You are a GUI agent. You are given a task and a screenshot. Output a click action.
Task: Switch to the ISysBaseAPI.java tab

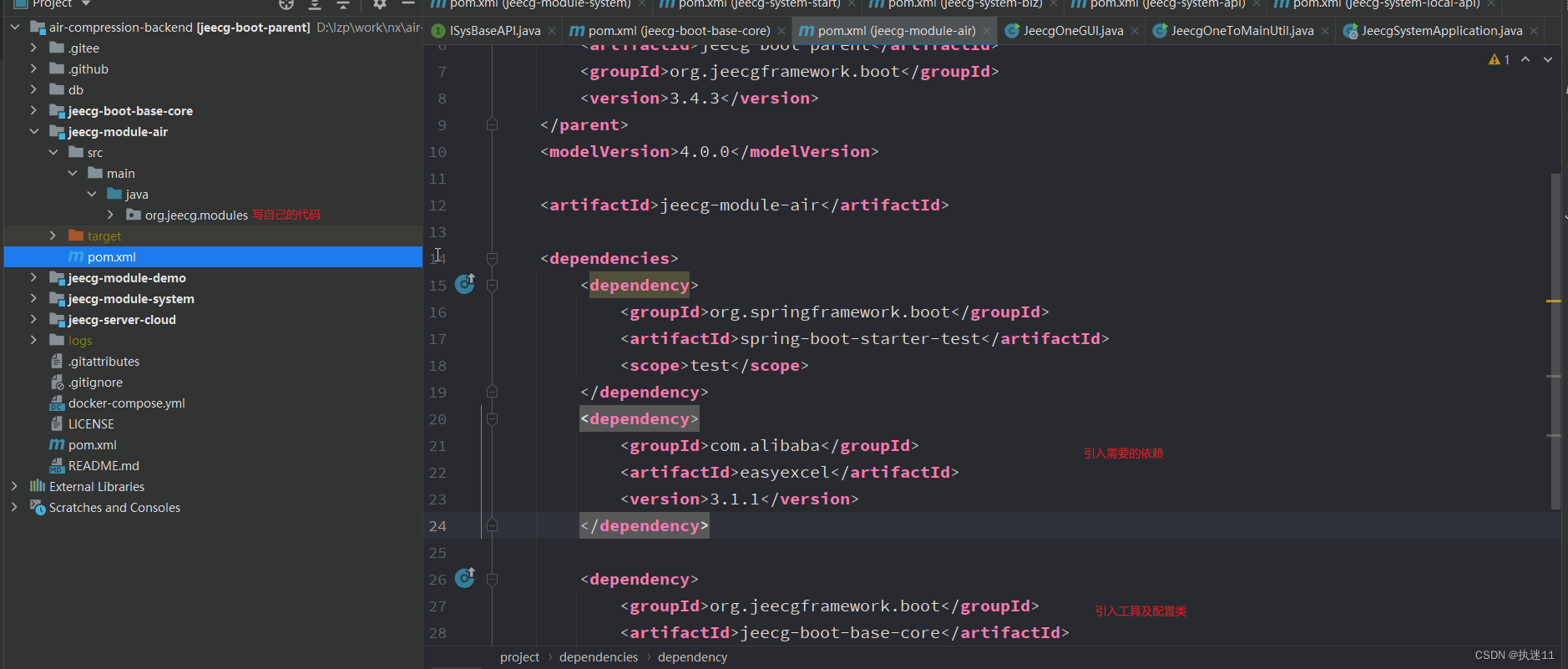coord(494,31)
